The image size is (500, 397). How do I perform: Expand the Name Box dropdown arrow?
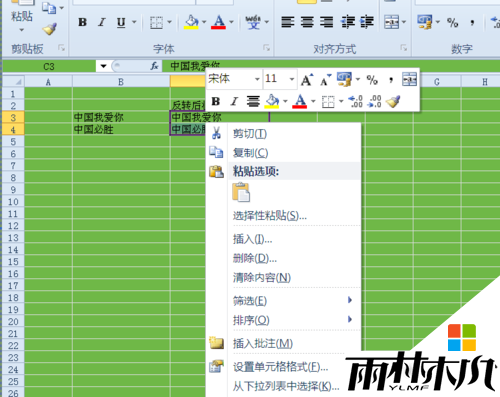(x=103, y=66)
